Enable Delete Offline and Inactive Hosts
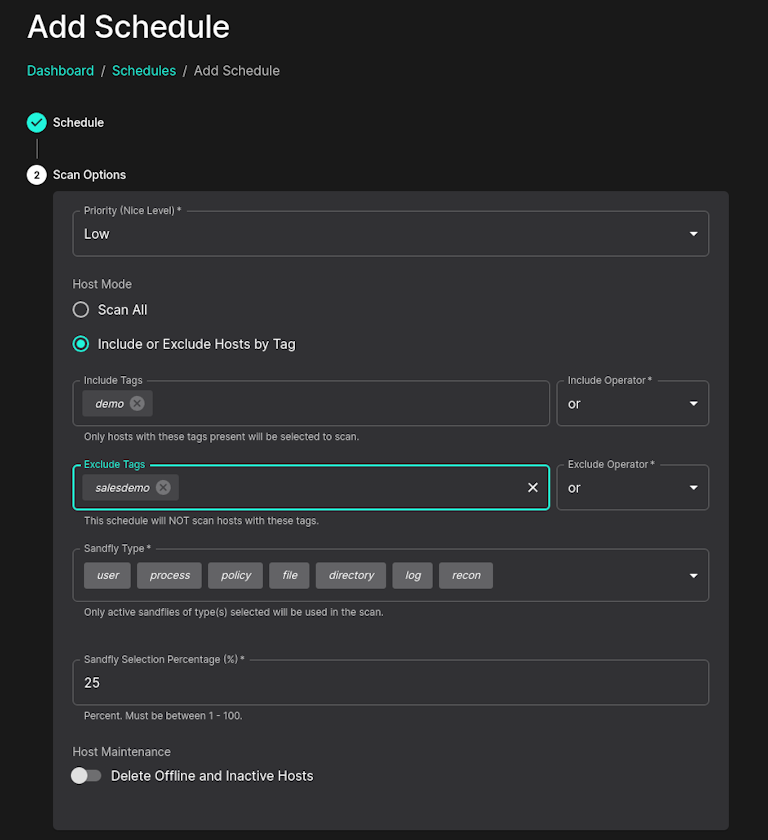 86,775
